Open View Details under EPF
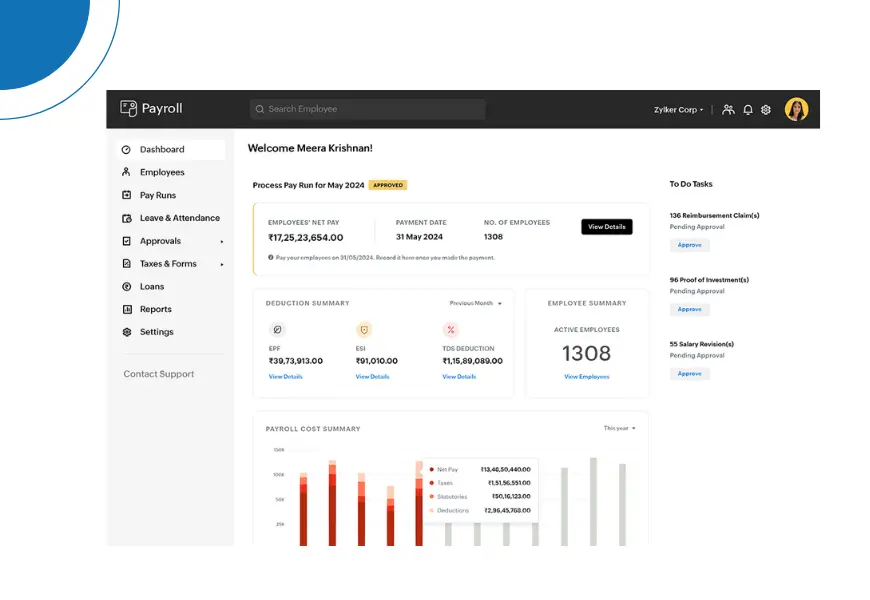This screenshot has height=600, width=870. coord(286,376)
